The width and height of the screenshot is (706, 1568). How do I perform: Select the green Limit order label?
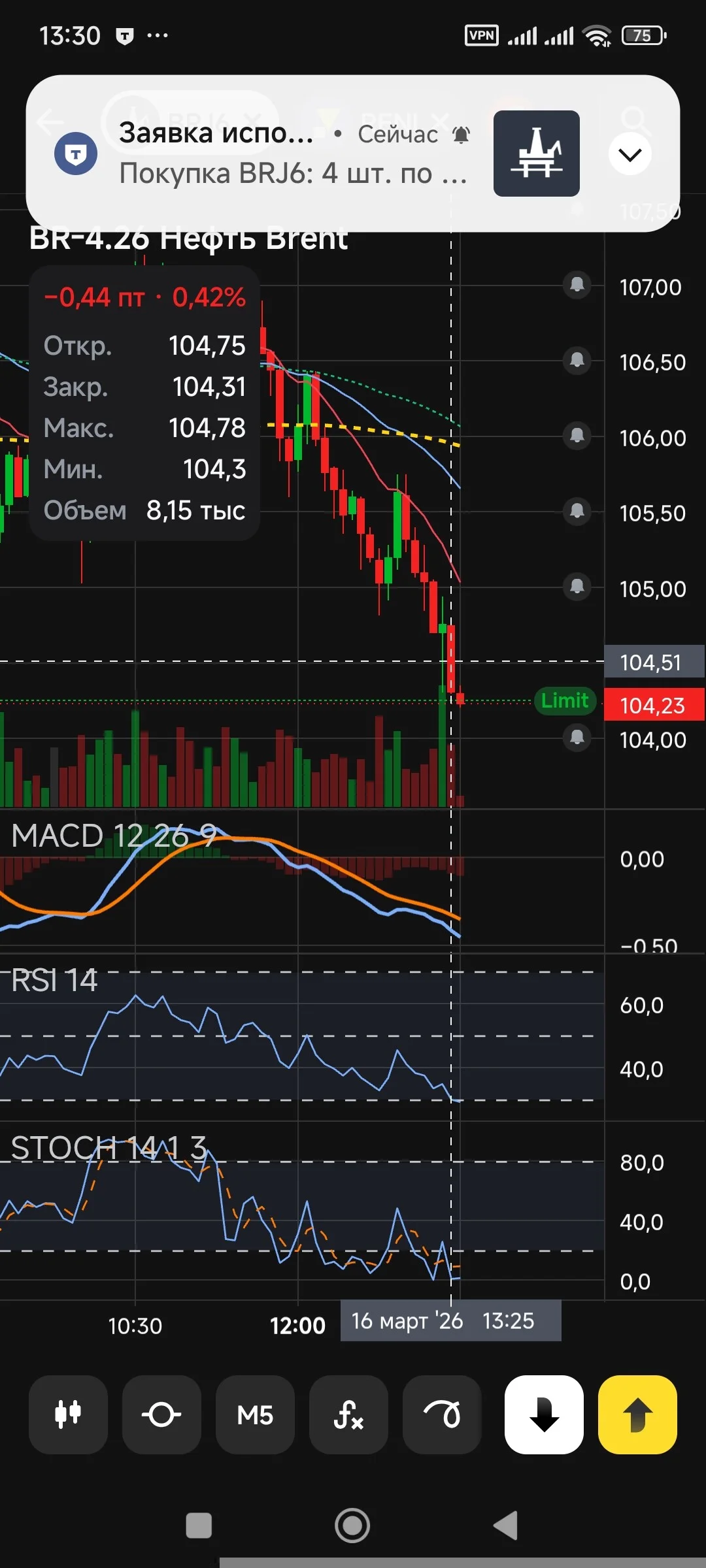click(565, 701)
